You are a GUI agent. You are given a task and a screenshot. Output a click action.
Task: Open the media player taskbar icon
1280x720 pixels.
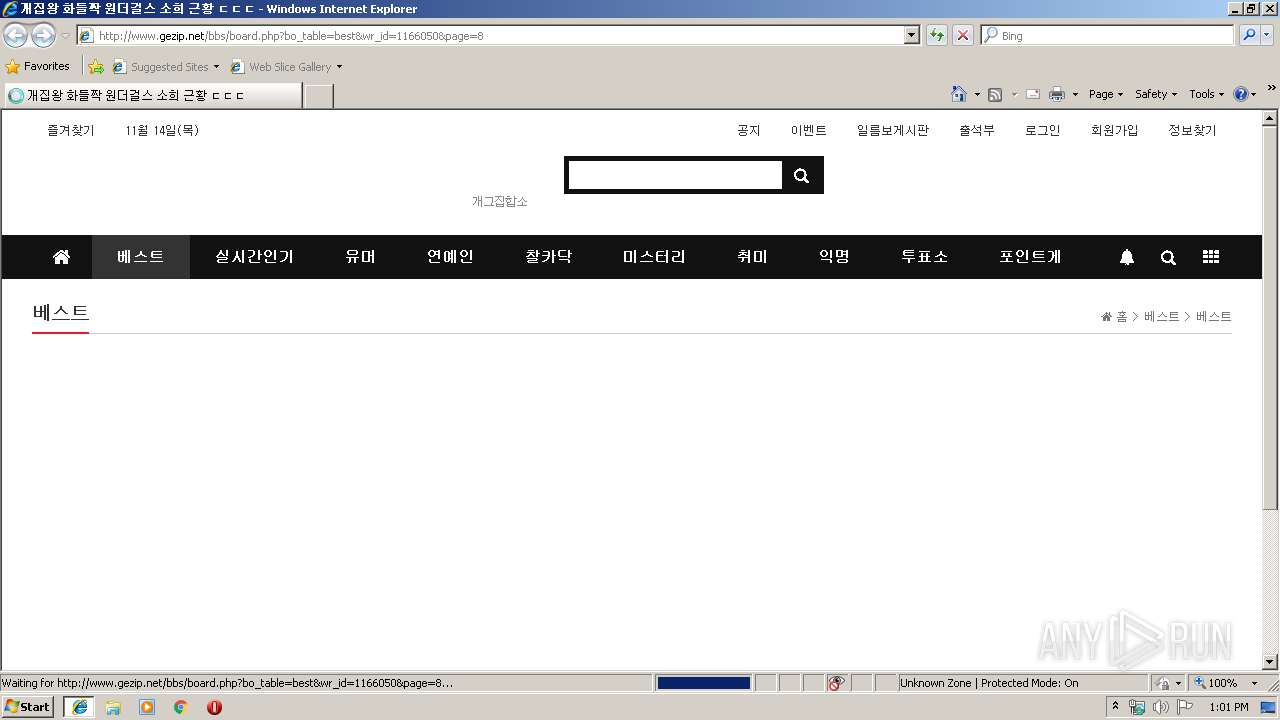(x=147, y=707)
